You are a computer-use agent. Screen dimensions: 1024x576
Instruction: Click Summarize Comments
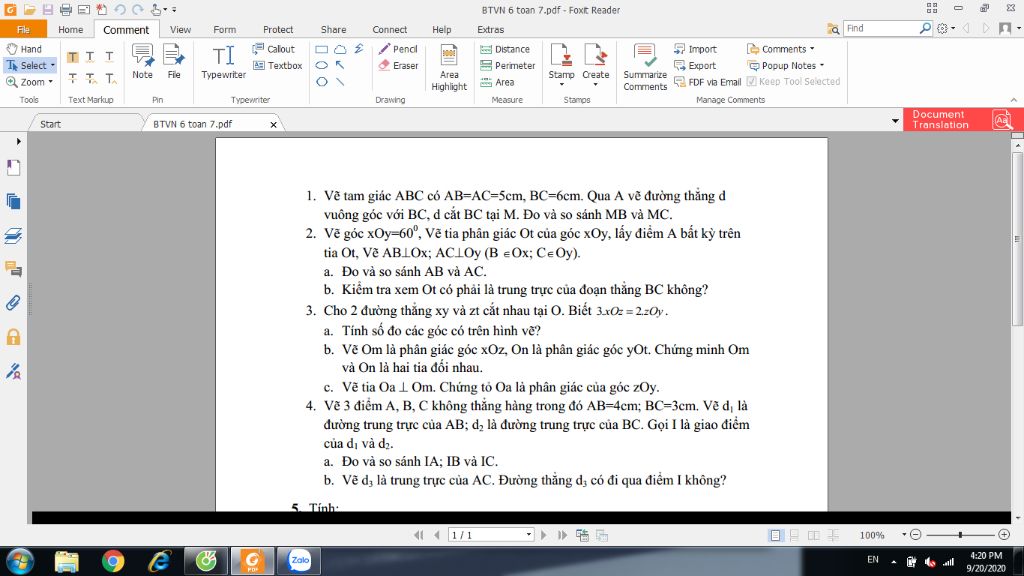point(645,68)
